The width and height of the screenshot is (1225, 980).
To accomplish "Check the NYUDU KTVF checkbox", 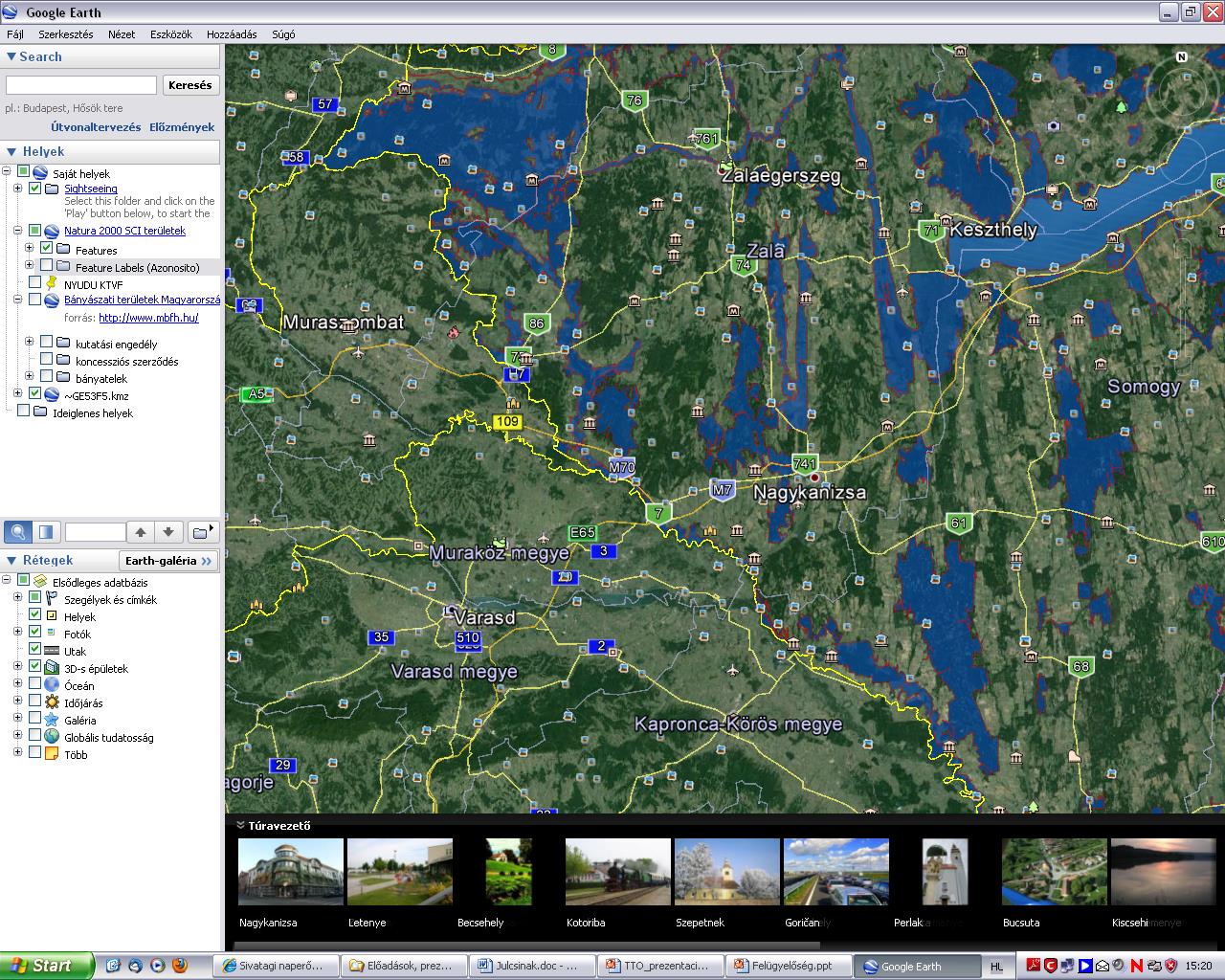I will (x=35, y=283).
